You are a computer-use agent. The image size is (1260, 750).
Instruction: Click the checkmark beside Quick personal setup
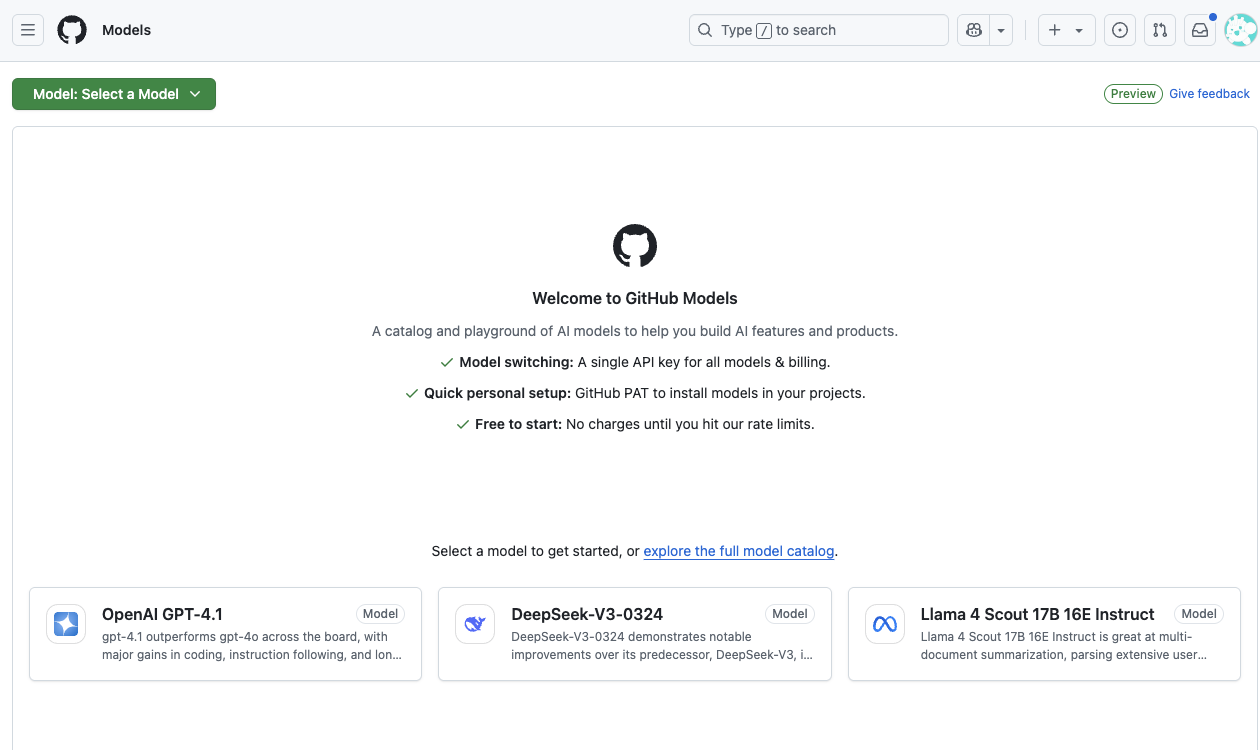(412, 393)
